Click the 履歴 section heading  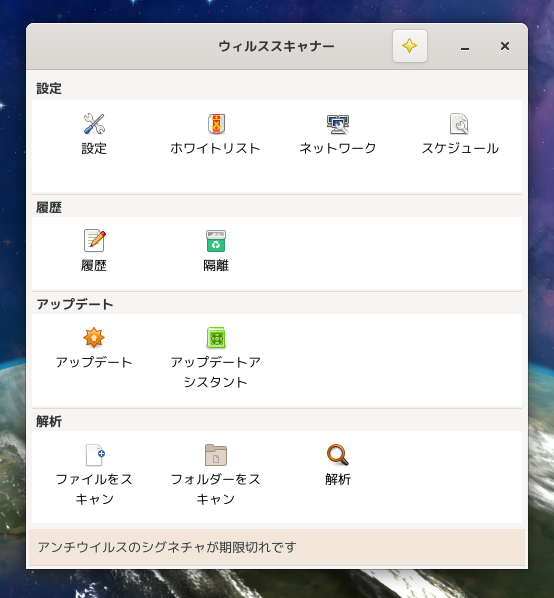pyautogui.click(x=49, y=208)
